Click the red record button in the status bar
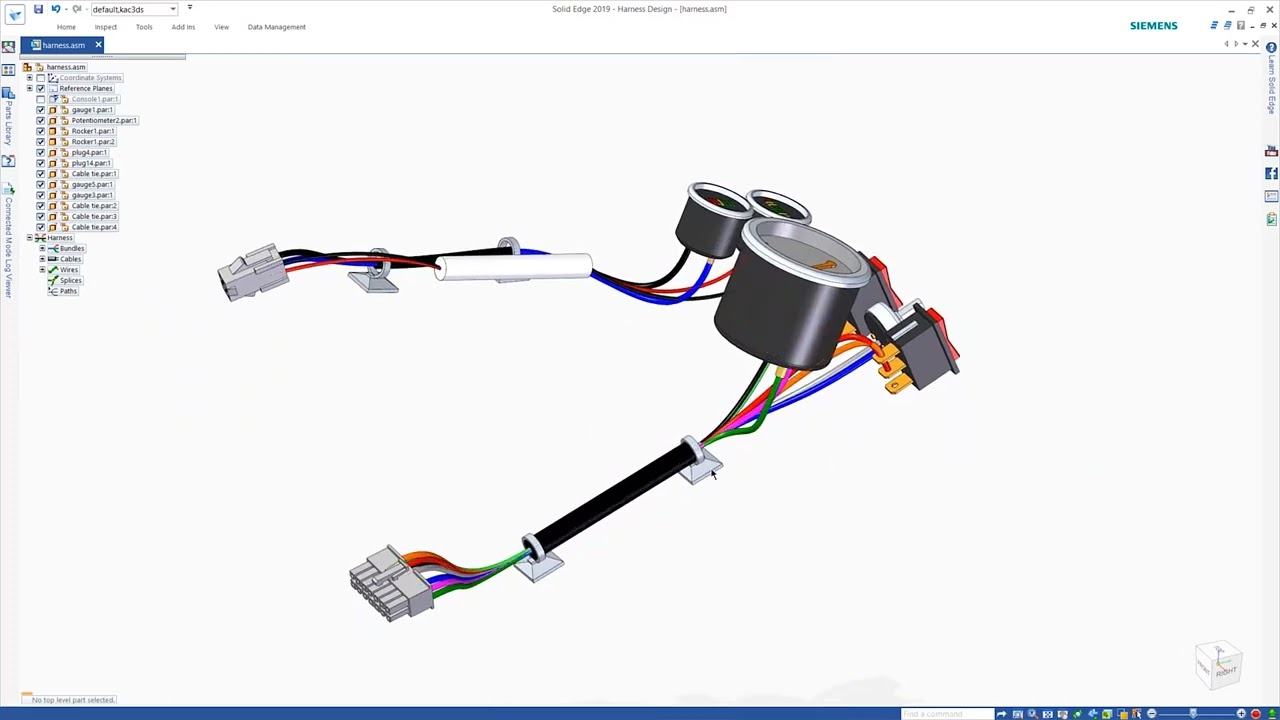 (1255, 713)
